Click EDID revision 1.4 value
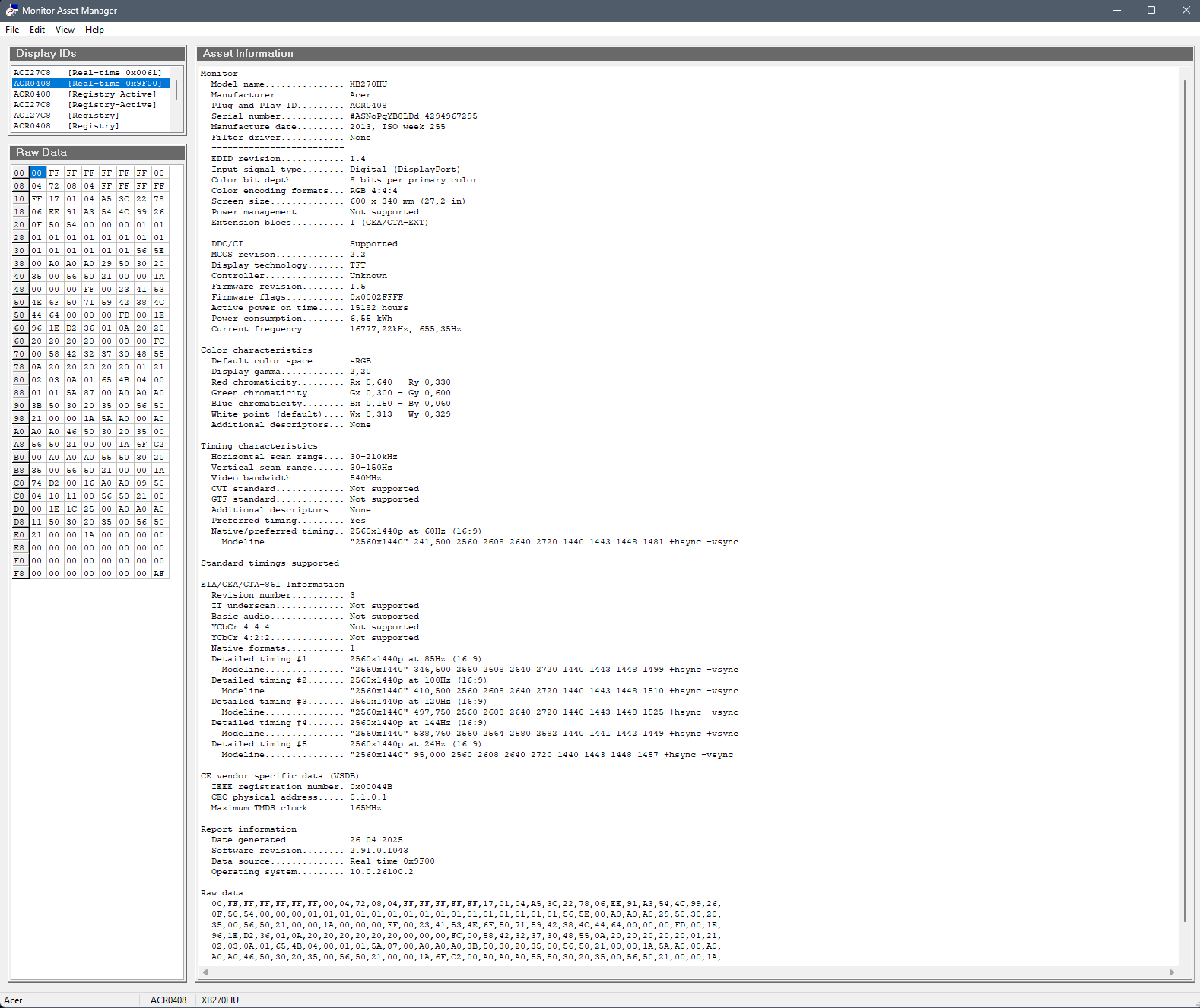The width and height of the screenshot is (1200, 1008). 357,159
